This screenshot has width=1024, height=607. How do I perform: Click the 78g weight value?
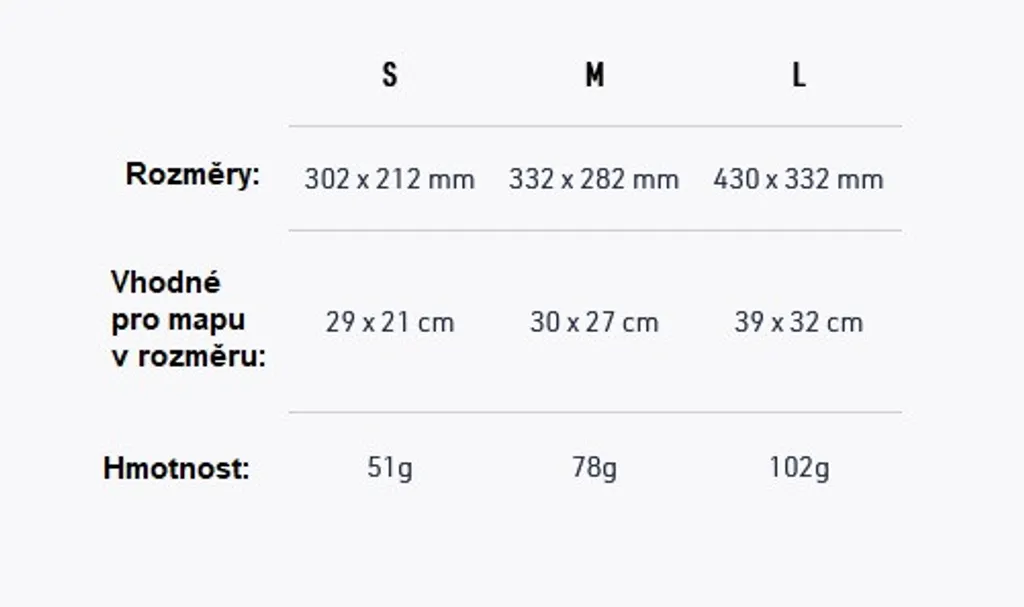coord(594,468)
